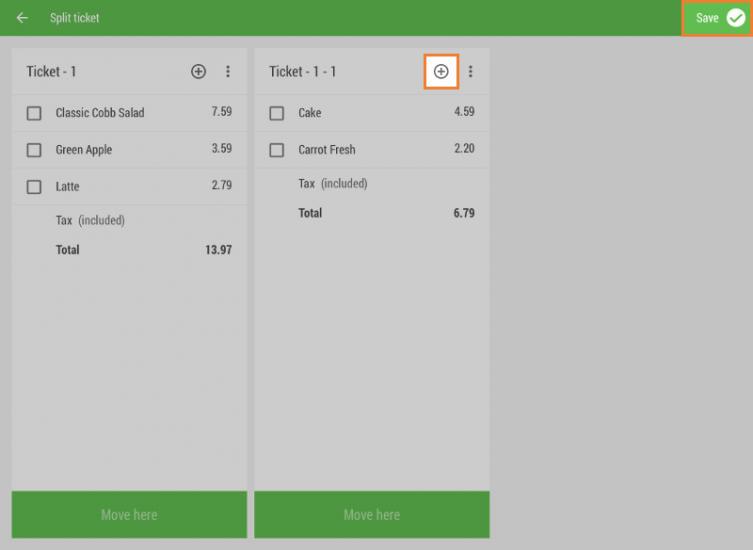Add new ticket from Ticket - 1 plus icon
Screen dimensions: 753x550
click(198, 72)
